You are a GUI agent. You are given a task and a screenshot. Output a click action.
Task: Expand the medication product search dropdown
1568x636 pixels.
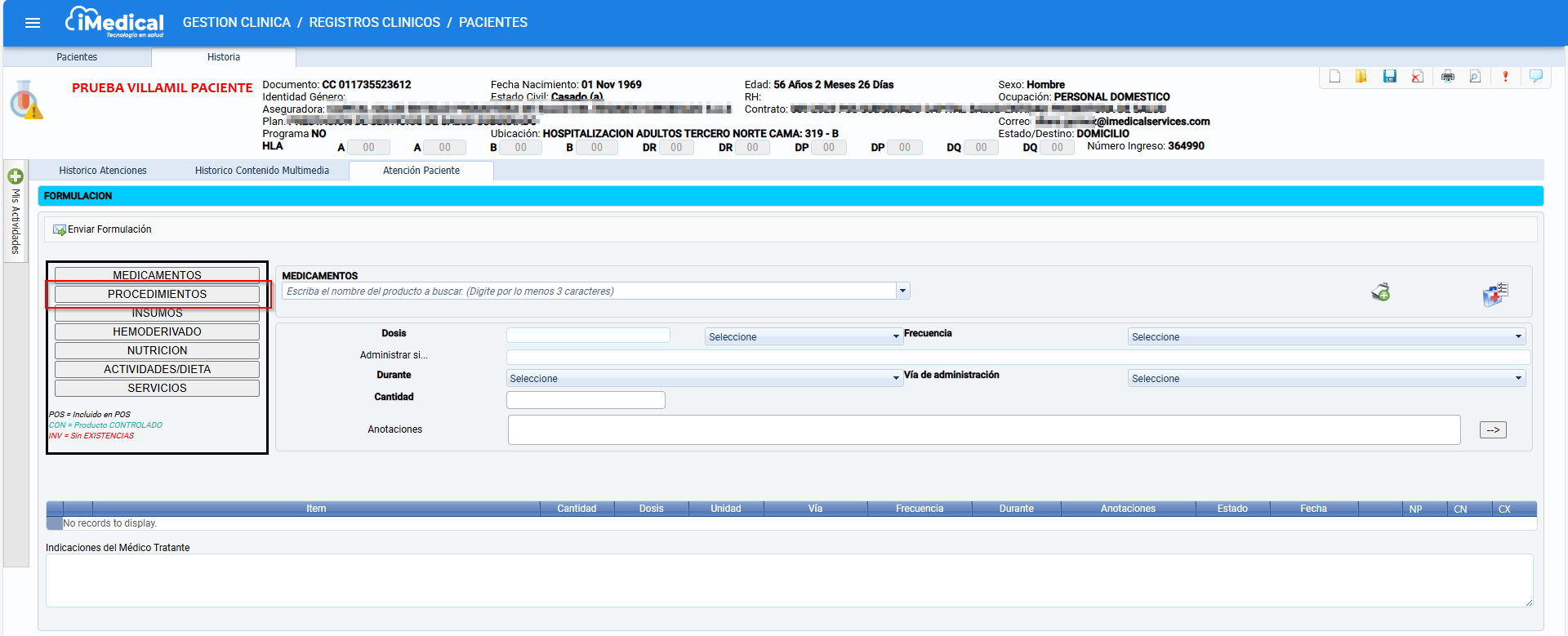click(902, 291)
